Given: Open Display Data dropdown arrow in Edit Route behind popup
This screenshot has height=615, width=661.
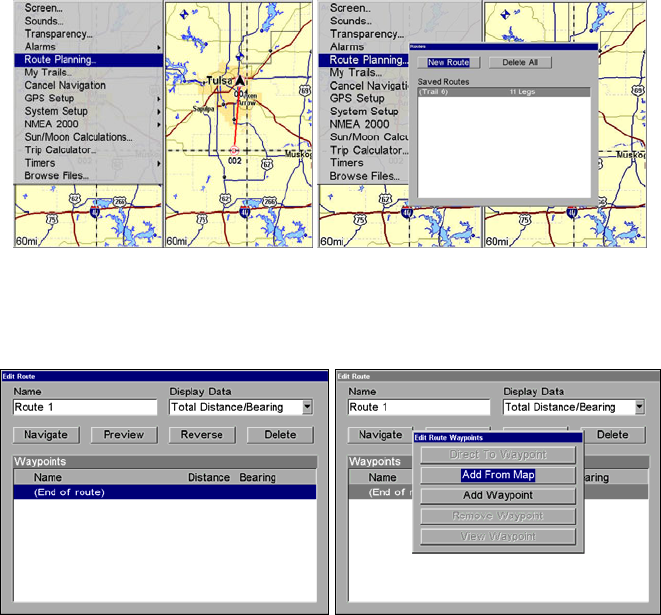Looking at the screenshot, I should 640,407.
